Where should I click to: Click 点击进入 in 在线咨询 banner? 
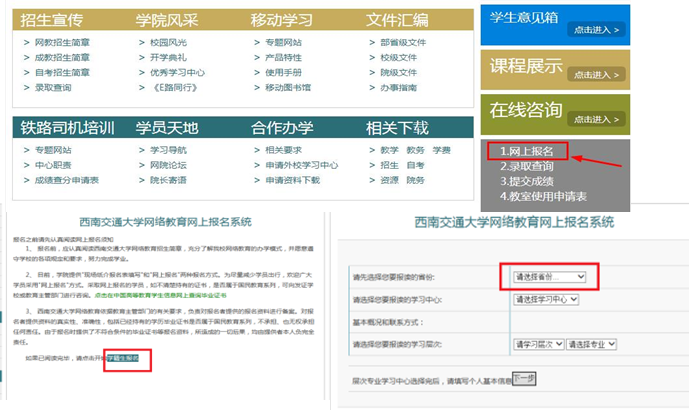point(596,119)
